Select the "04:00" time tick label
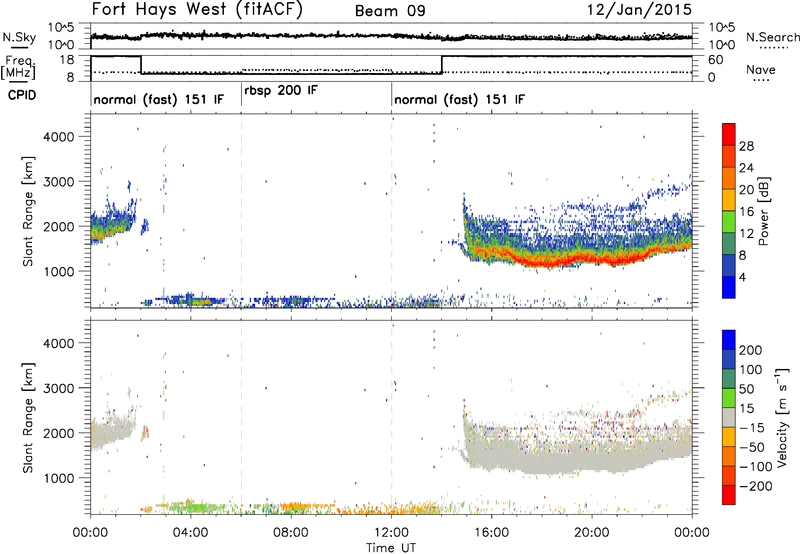The image size is (800, 554). [x=190, y=533]
